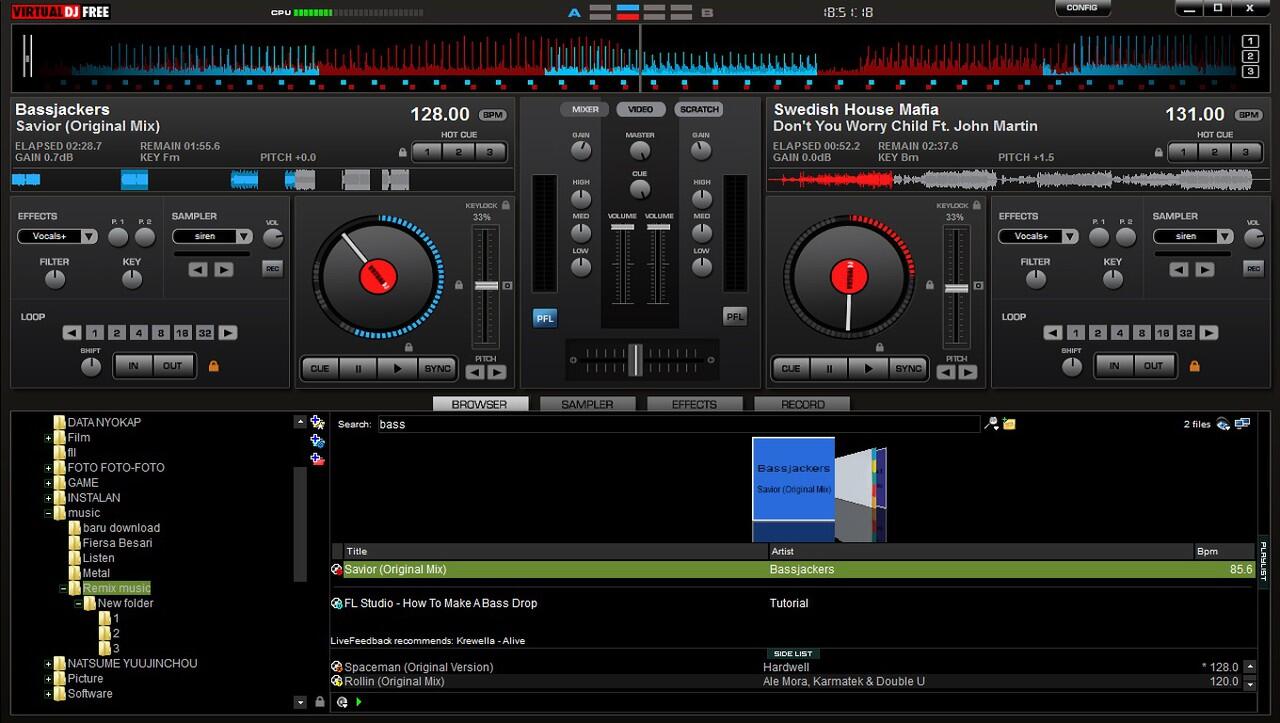This screenshot has width=1280, height=723.
Task: Open the CONFIG settings button
Action: pyautogui.click(x=1082, y=8)
